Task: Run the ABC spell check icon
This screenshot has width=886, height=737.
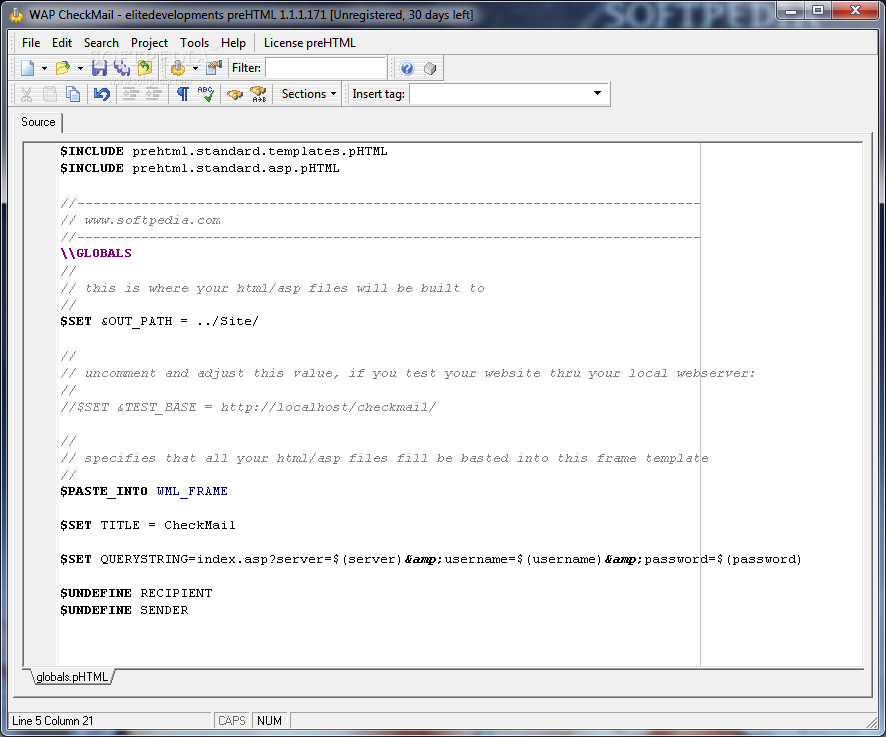Action: point(206,94)
